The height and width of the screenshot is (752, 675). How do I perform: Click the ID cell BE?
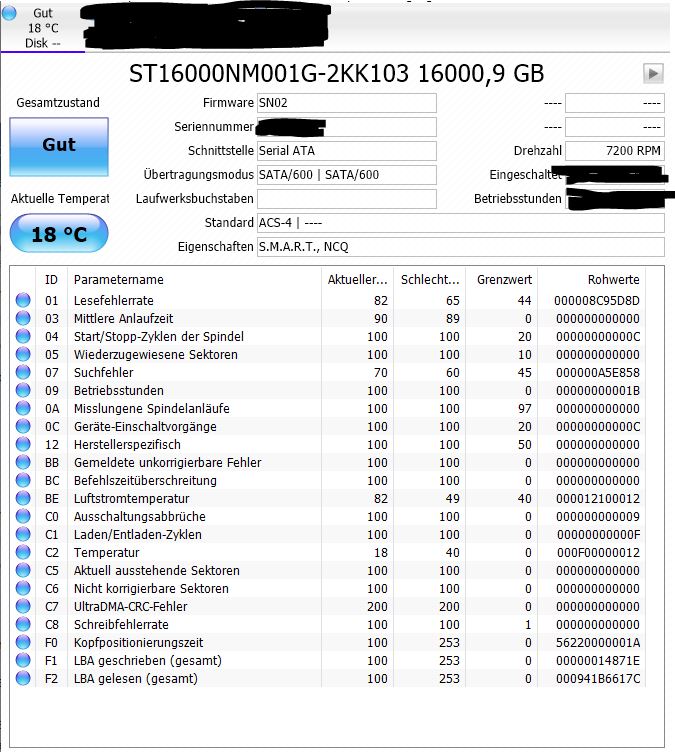click(x=52, y=499)
